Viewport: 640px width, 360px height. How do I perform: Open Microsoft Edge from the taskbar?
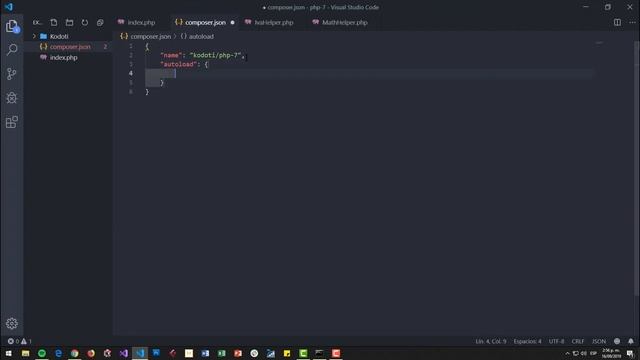pyautogui.click(x=58, y=353)
